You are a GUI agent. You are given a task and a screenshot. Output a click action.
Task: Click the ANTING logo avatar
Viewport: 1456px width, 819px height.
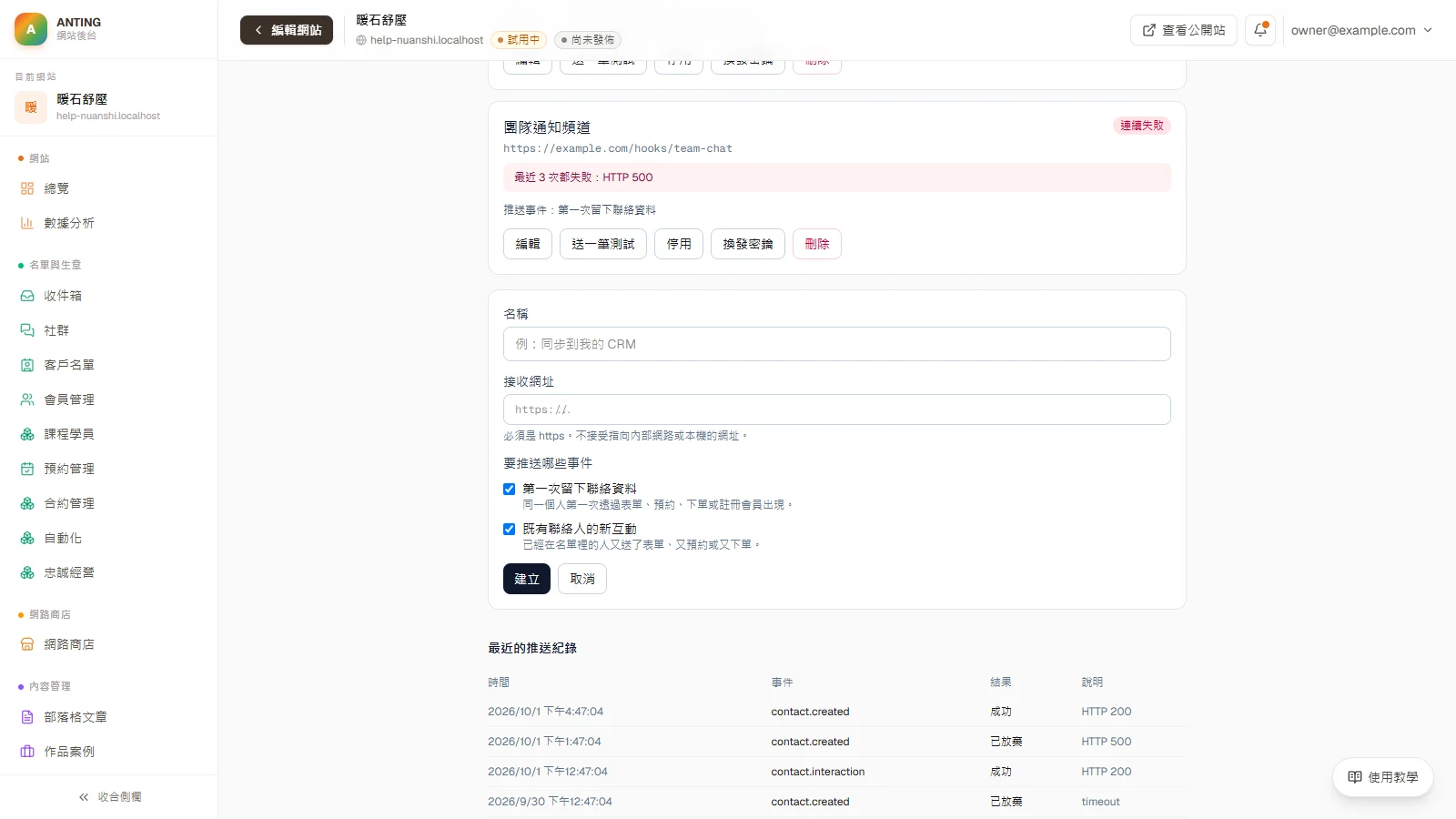[x=31, y=29]
